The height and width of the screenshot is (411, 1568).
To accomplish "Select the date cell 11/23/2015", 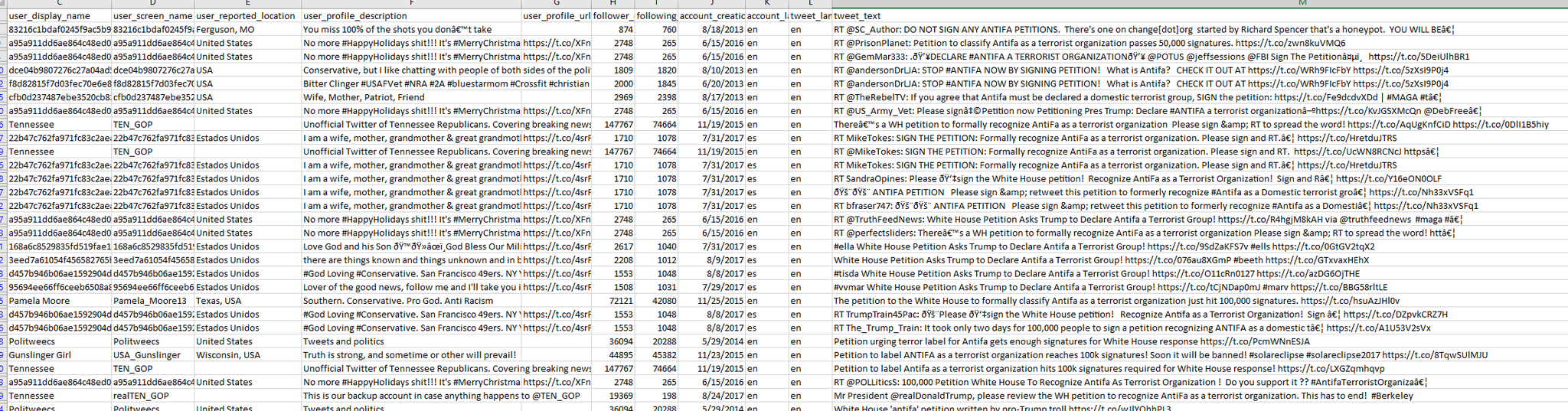I will 711,355.
